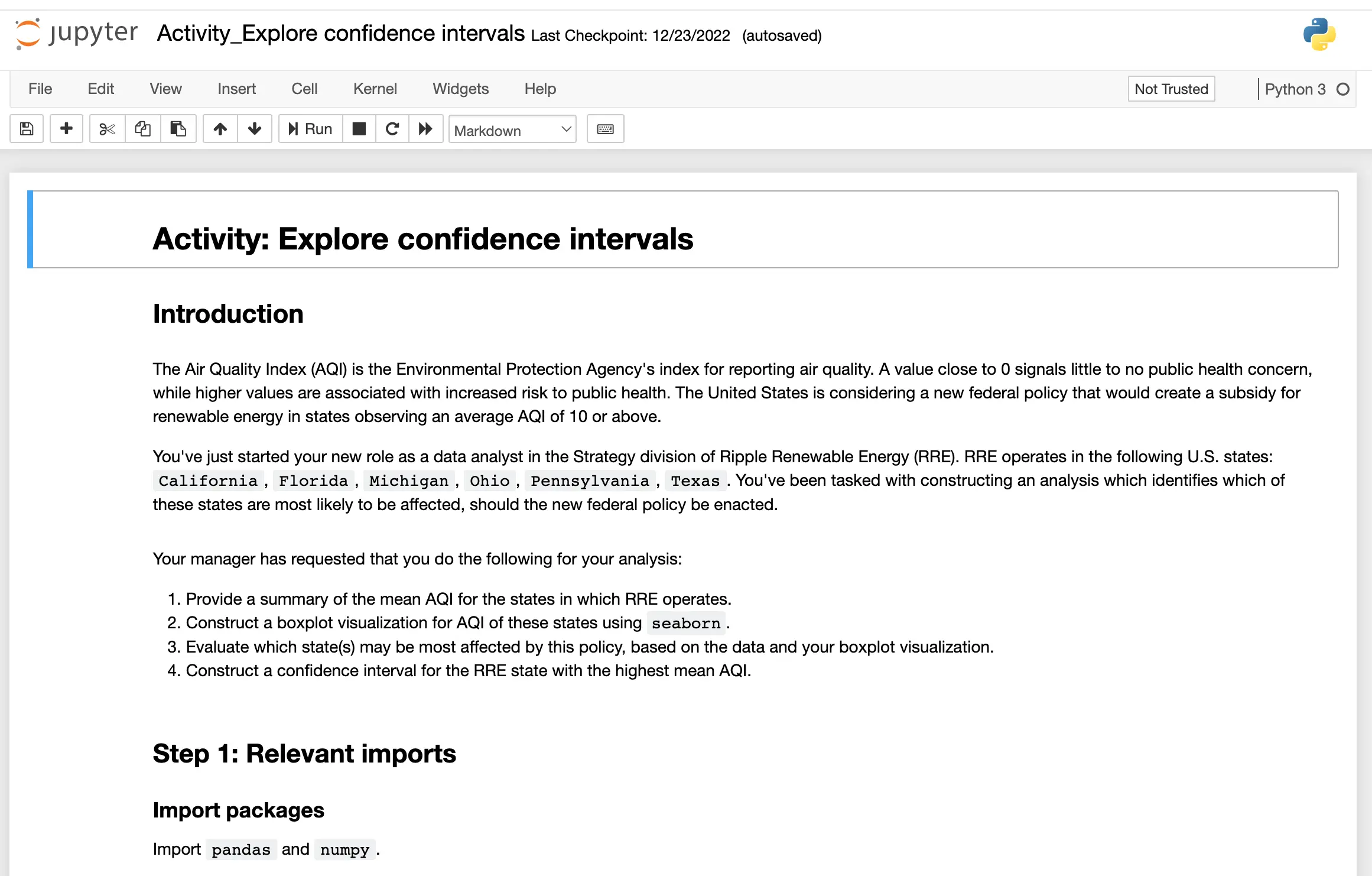Open the File menu
This screenshot has height=876, width=1372.
[40, 89]
